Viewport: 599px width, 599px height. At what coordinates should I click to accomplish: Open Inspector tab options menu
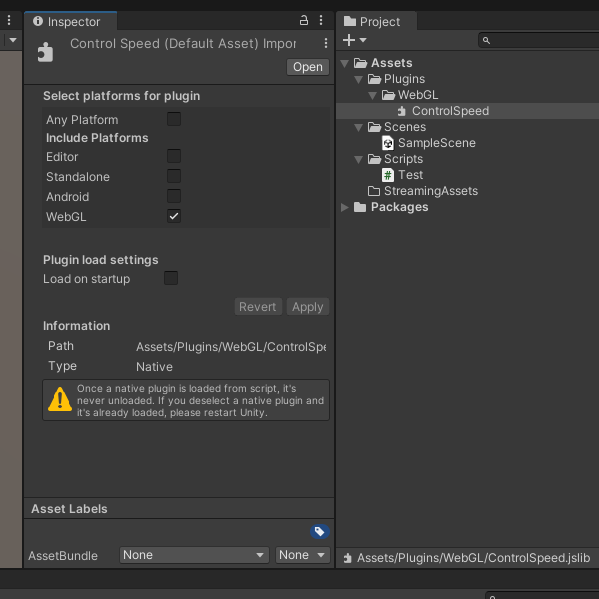(321, 20)
